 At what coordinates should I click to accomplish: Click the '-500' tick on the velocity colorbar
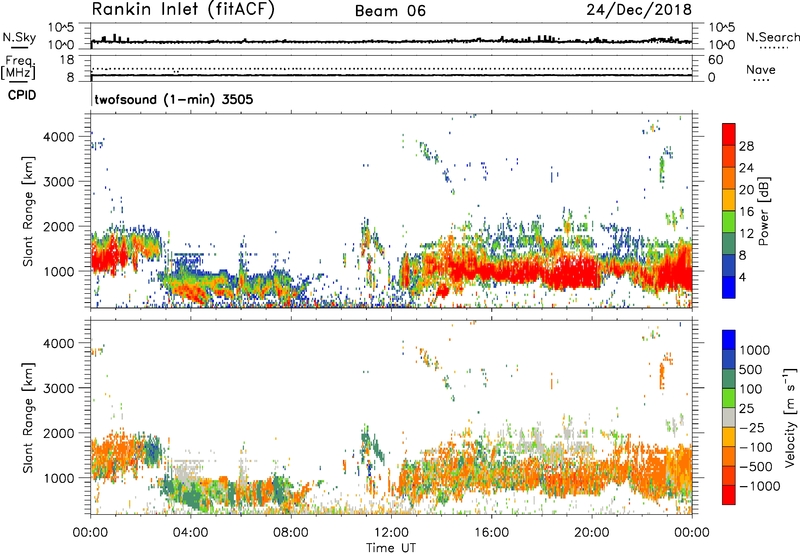[756, 466]
